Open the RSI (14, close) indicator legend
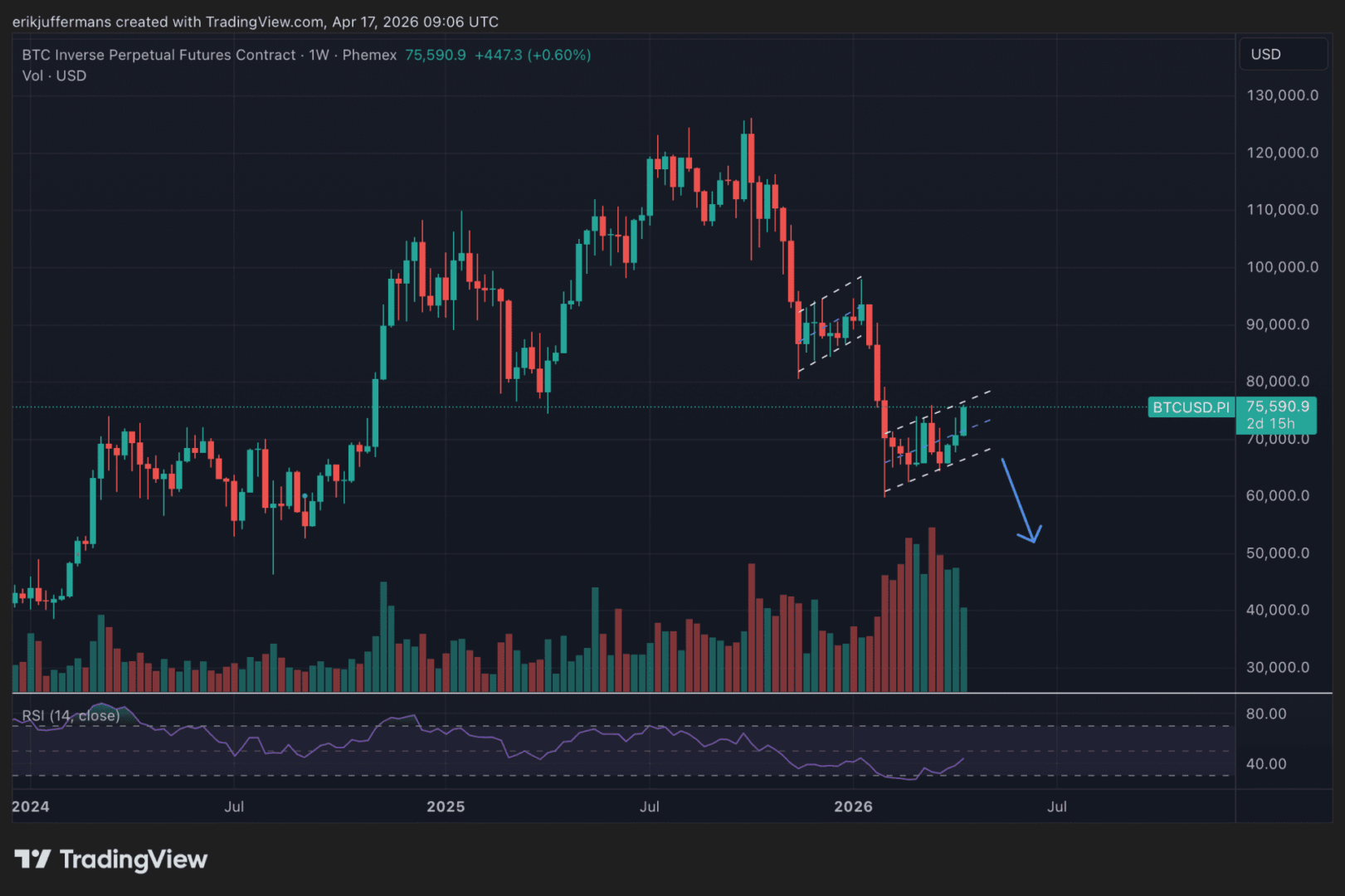This screenshot has height=896, width=1345. coord(71,716)
